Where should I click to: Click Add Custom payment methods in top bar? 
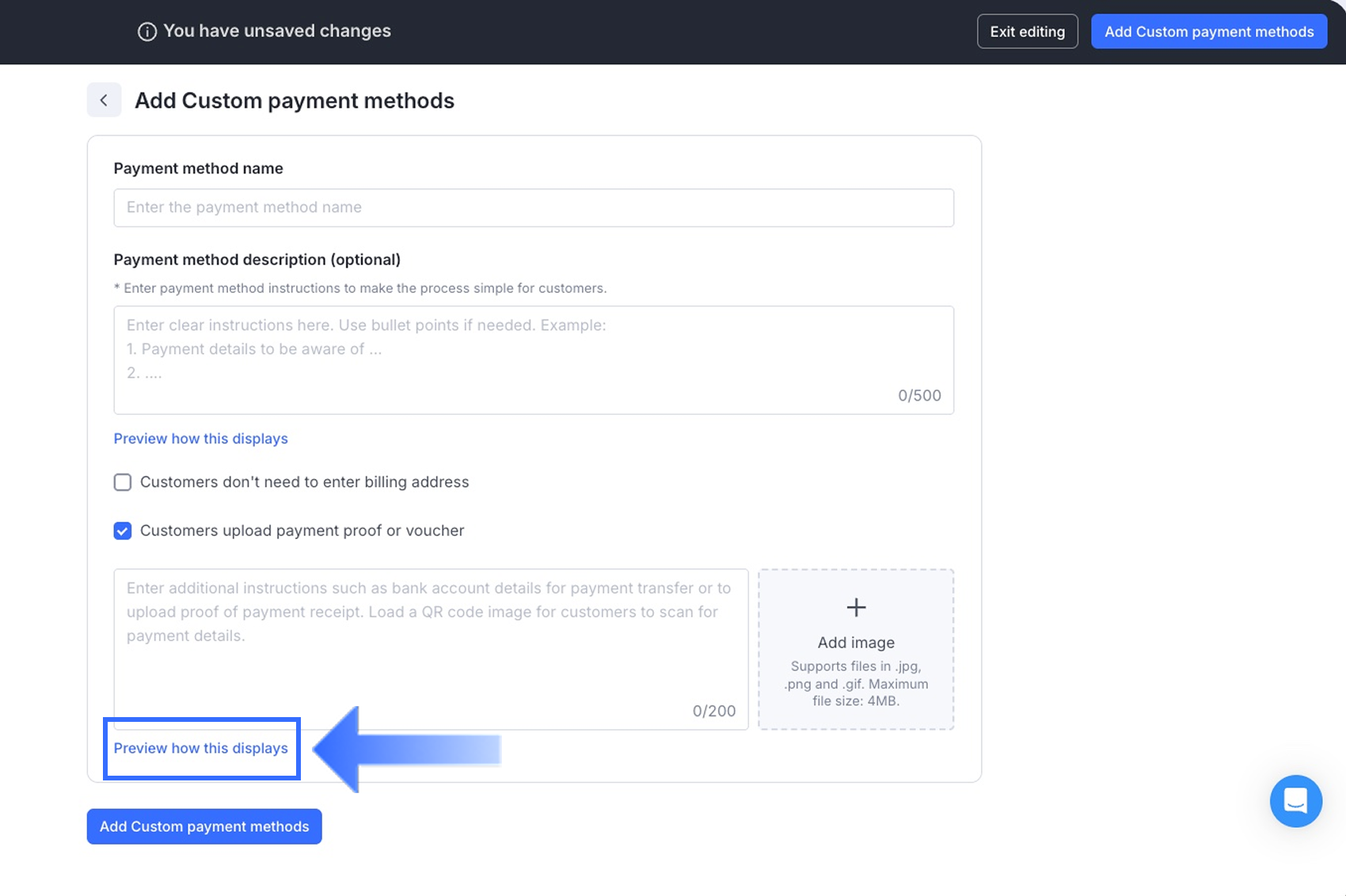click(1208, 32)
